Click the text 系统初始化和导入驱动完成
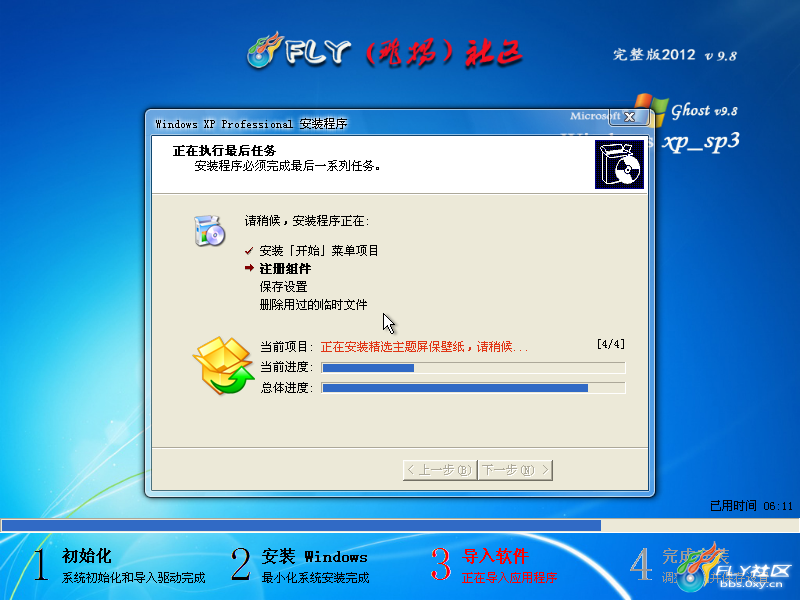The height and width of the screenshot is (600, 800). [x=134, y=578]
